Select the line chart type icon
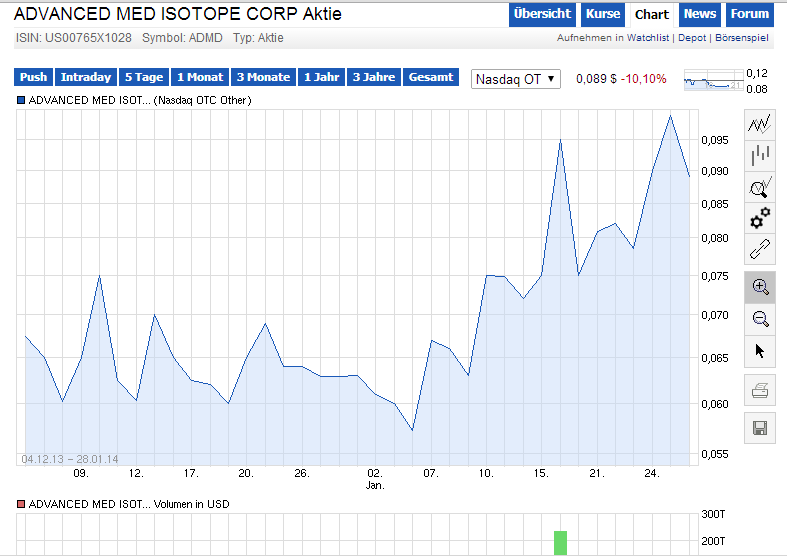The width and height of the screenshot is (787, 556). 760,124
